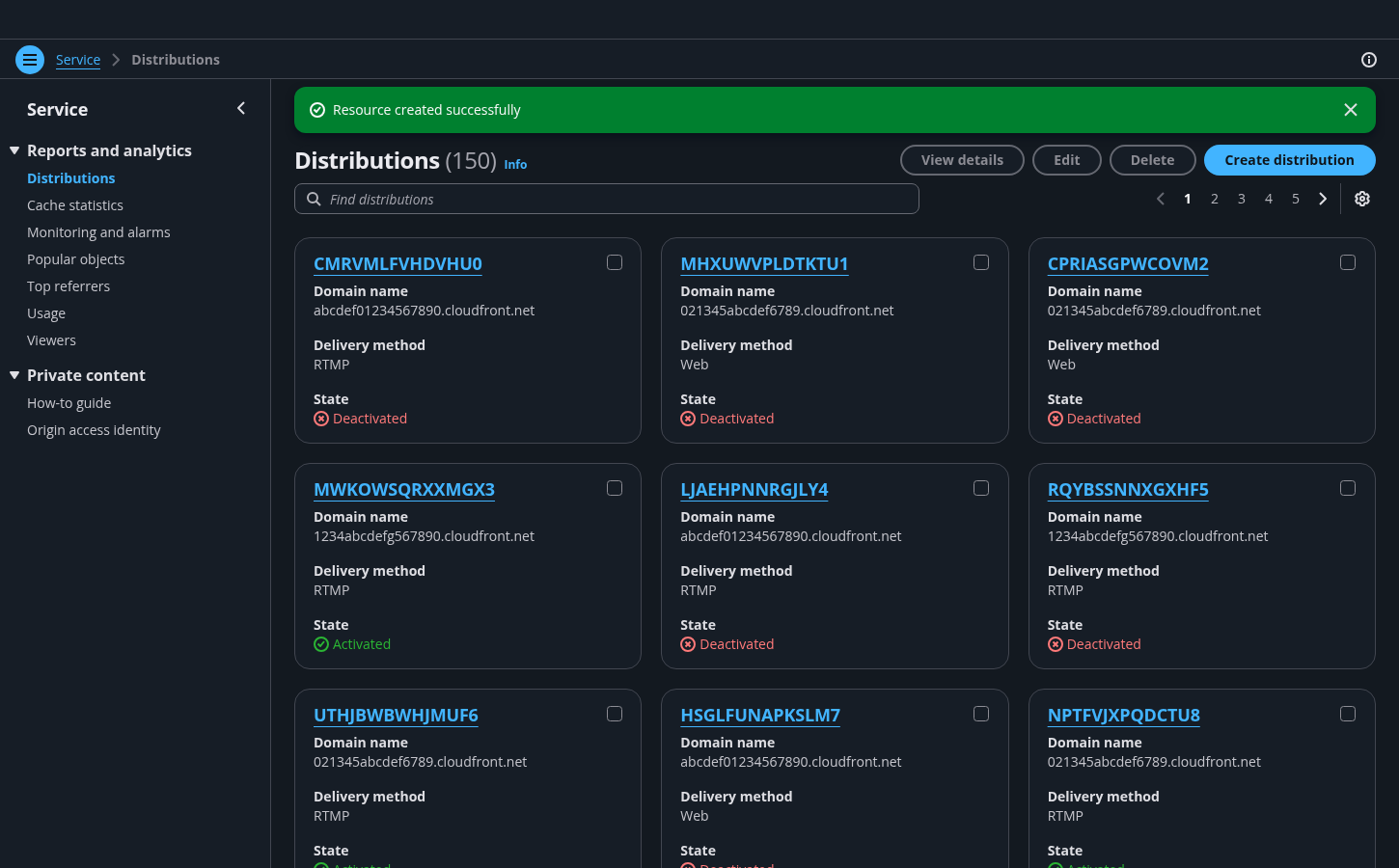Focus the Find distributions search field
1399x868 pixels.
click(x=617, y=199)
